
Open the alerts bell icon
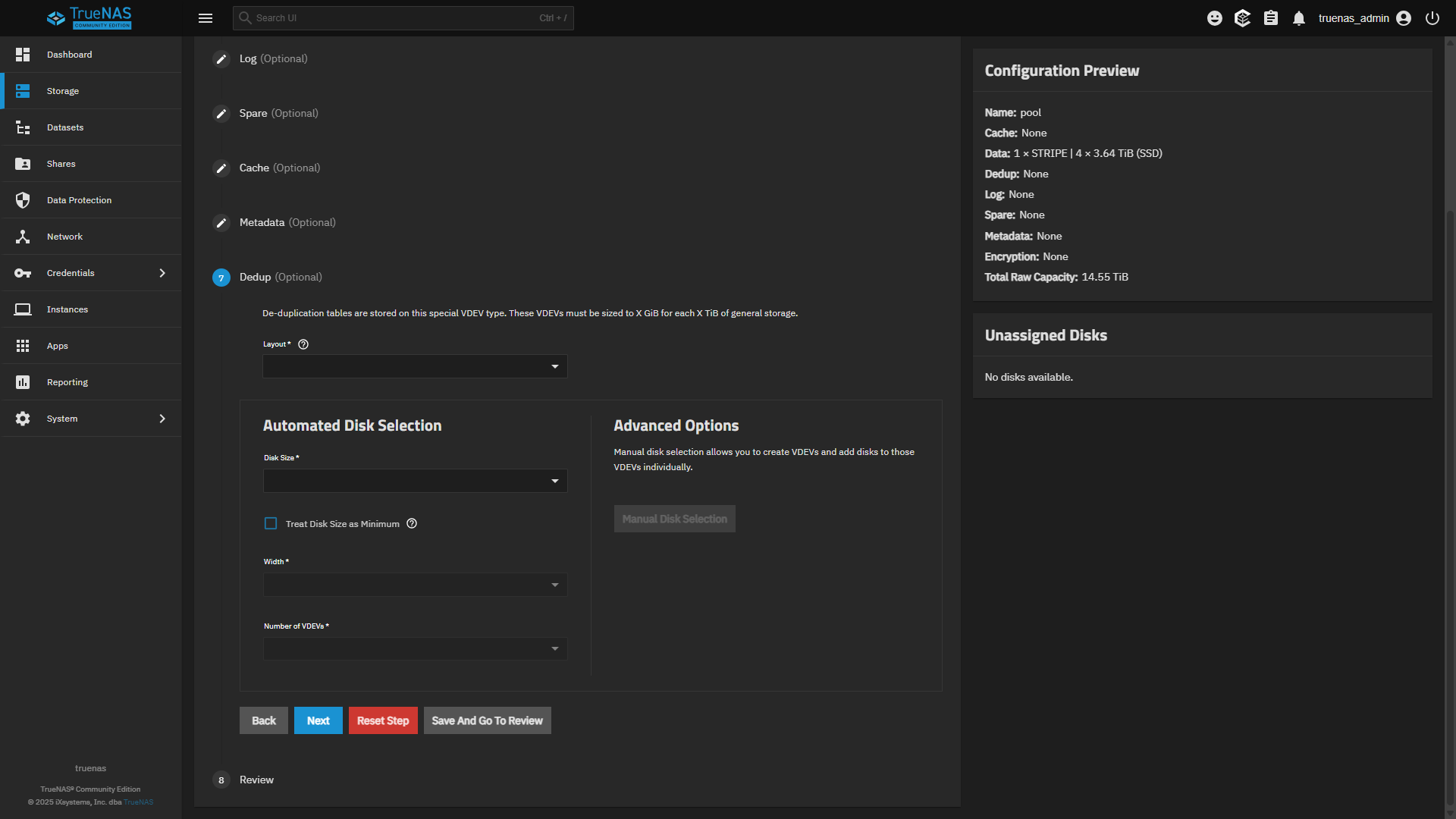1299,18
